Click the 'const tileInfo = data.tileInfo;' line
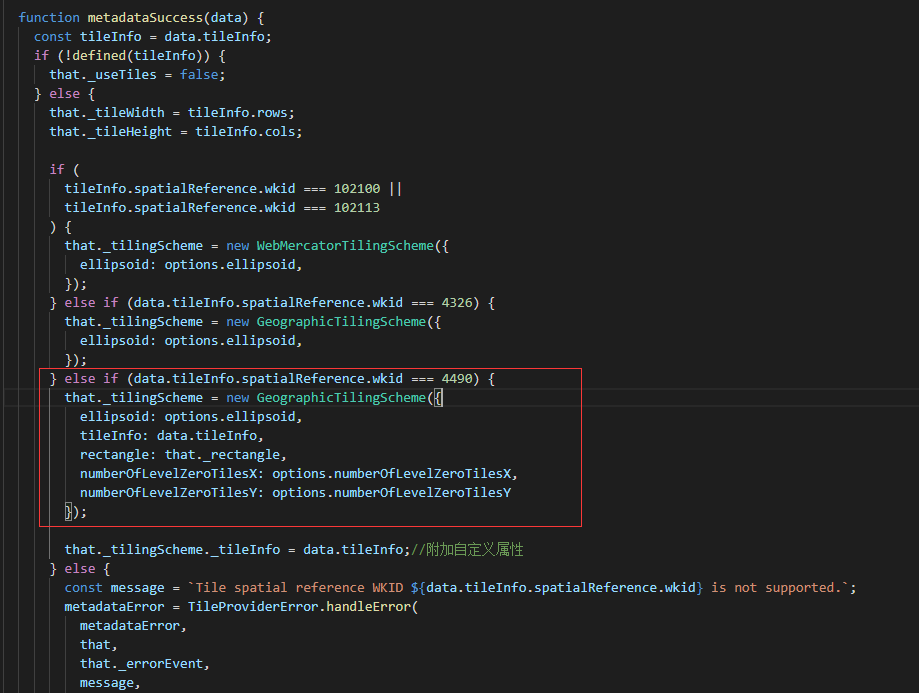 (x=152, y=36)
